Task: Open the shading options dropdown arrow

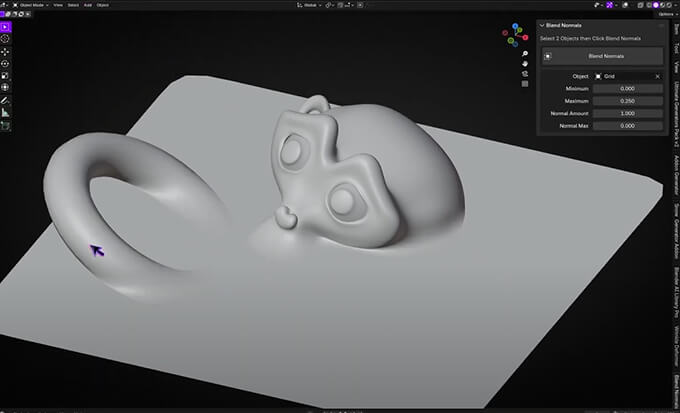Action: 676,5
